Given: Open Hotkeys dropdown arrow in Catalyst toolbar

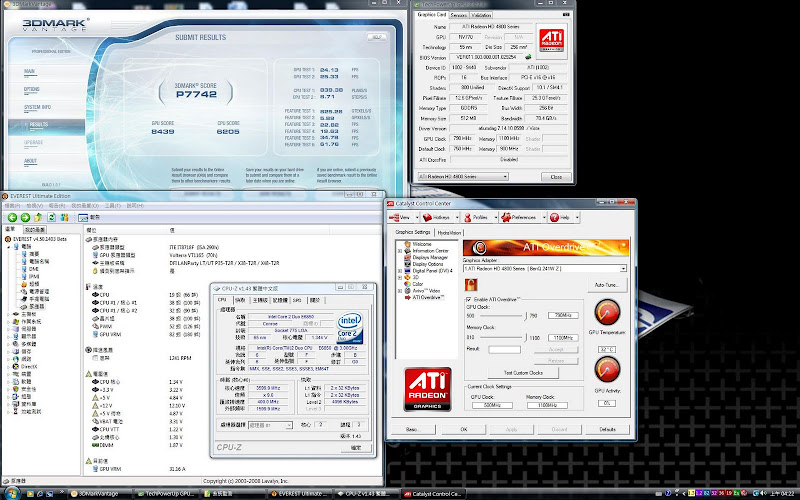Looking at the screenshot, I should [x=455, y=217].
